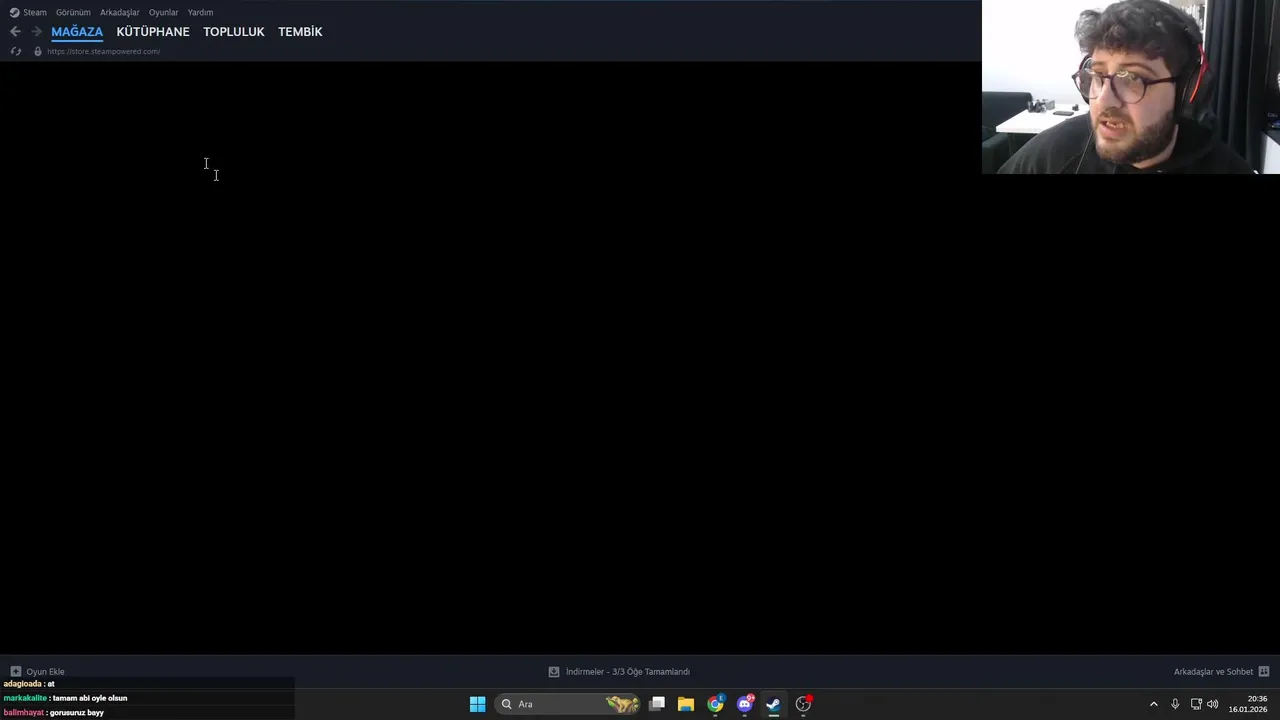Click the volume speaker tray icon

click(x=1213, y=704)
